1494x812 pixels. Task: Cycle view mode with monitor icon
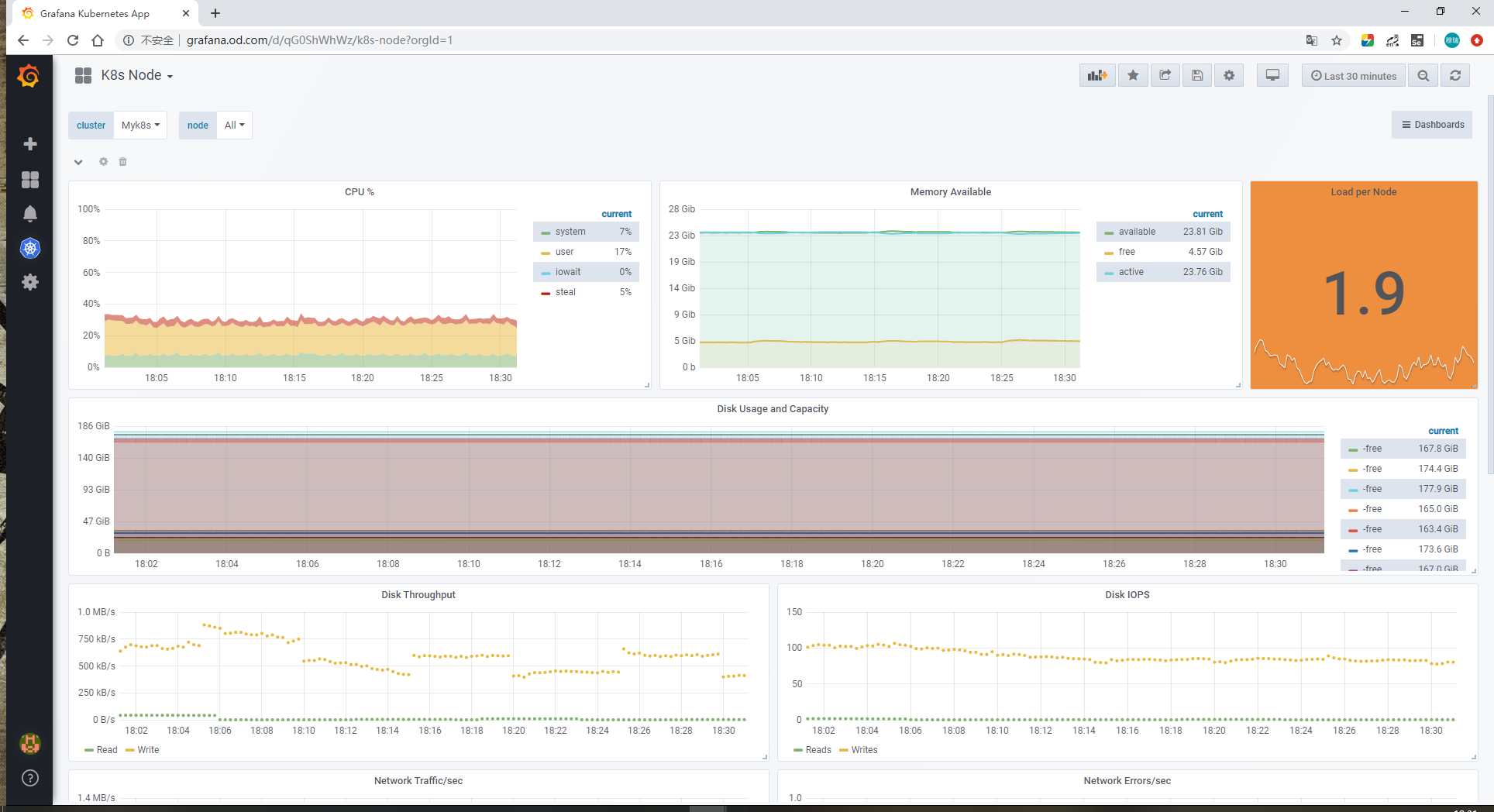pyautogui.click(x=1272, y=75)
